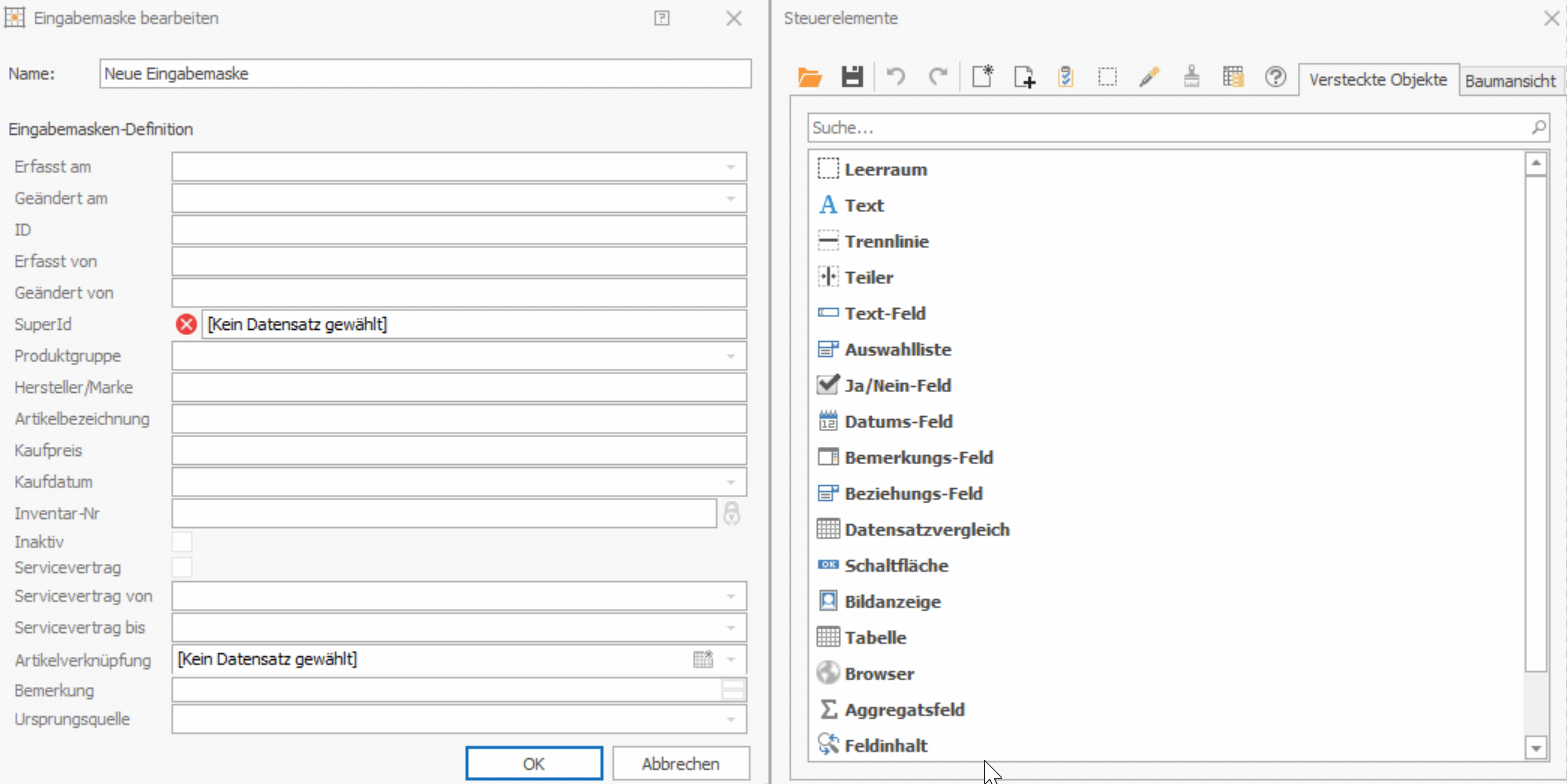Click the dashed-rectangle selection icon in toolbar
Screen dimensions: 1567x784
pyautogui.click(x=1107, y=77)
